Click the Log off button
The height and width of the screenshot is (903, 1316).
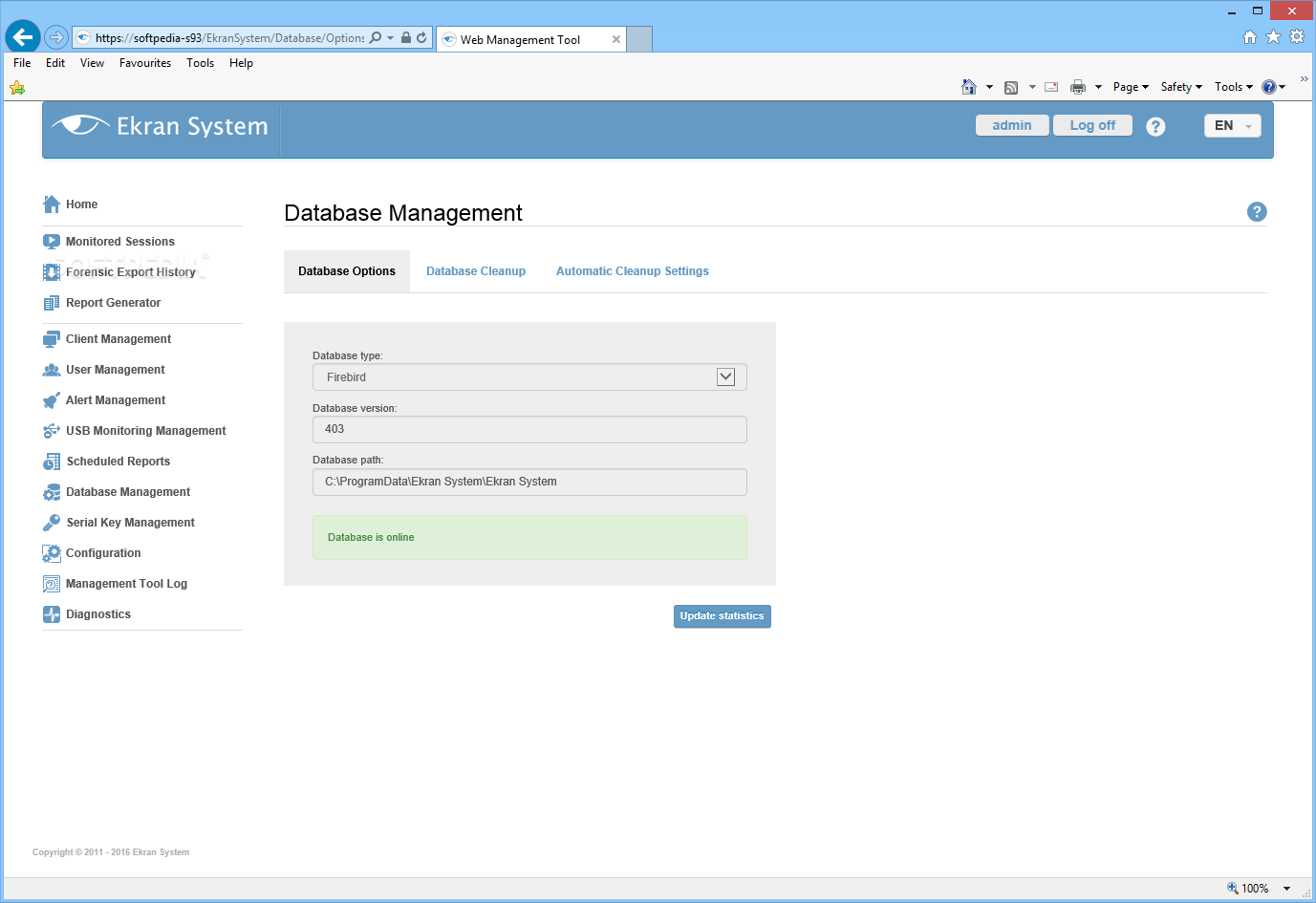coord(1092,126)
